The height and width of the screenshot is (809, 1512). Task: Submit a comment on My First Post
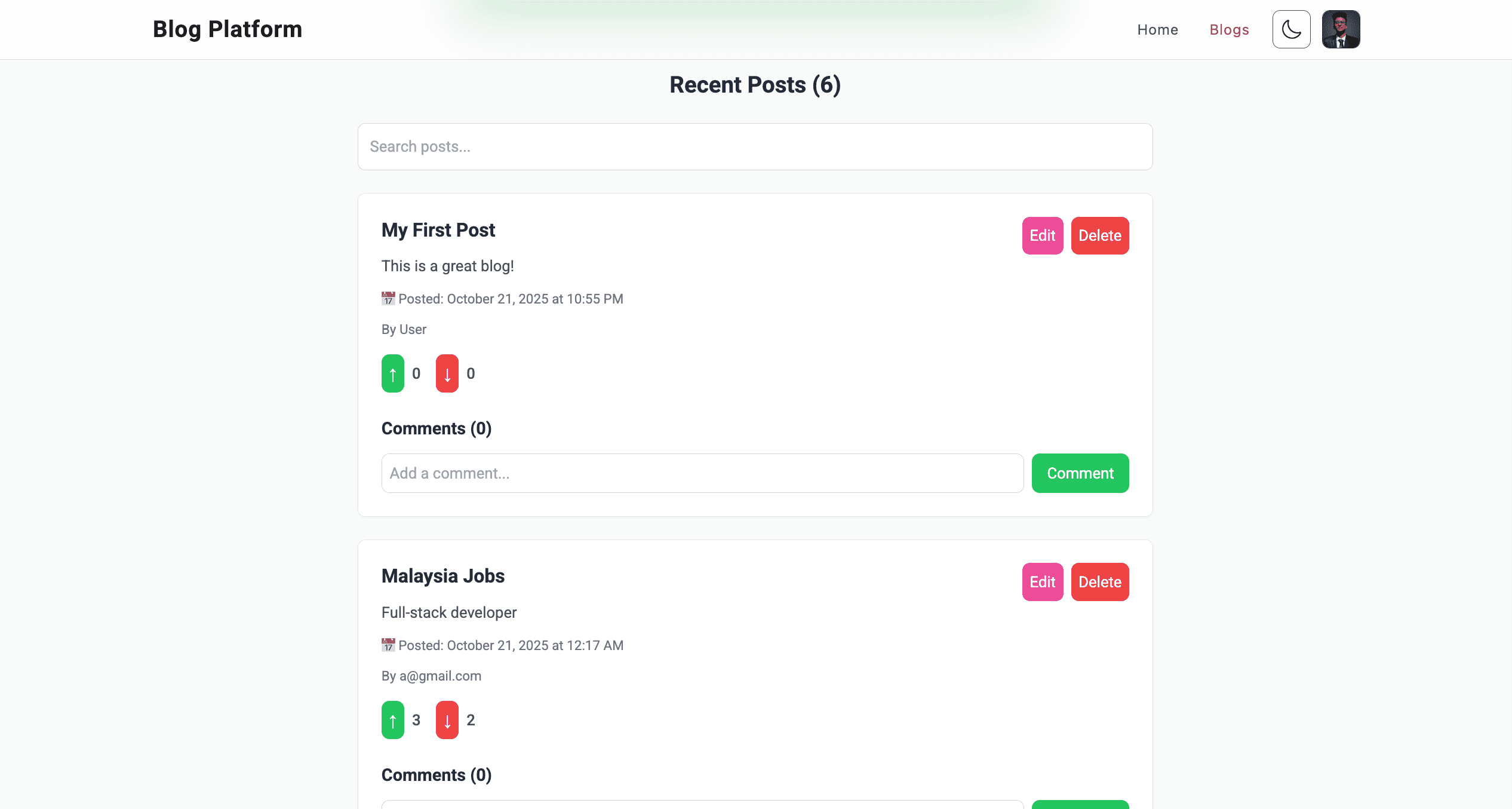point(1080,473)
